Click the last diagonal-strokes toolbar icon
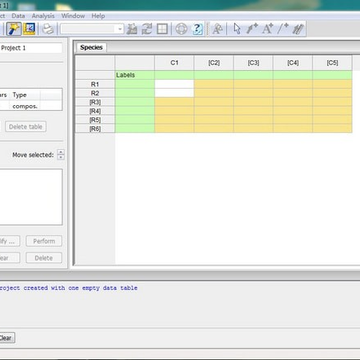360x360 pixels. pos(298,29)
